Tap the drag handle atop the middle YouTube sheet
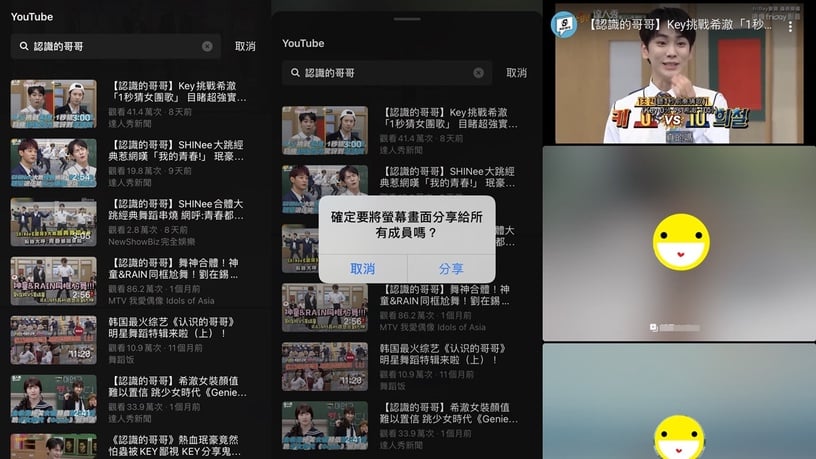816x459 pixels. tap(407, 19)
